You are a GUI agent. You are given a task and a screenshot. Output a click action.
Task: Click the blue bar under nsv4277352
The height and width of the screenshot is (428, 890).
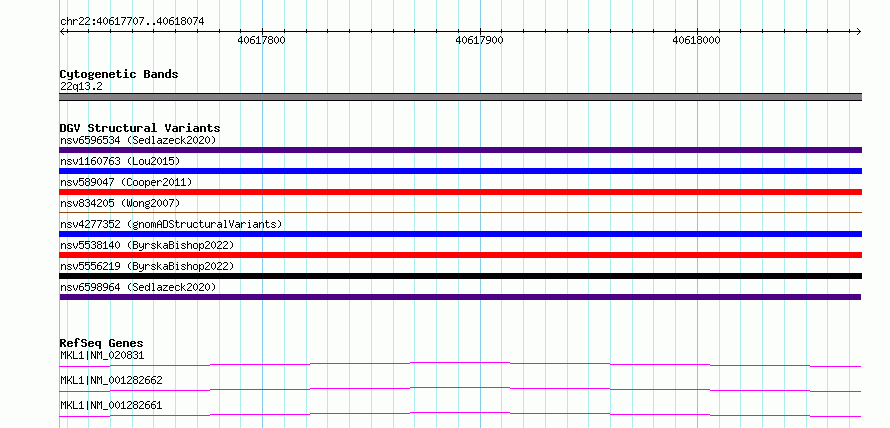tap(461, 234)
